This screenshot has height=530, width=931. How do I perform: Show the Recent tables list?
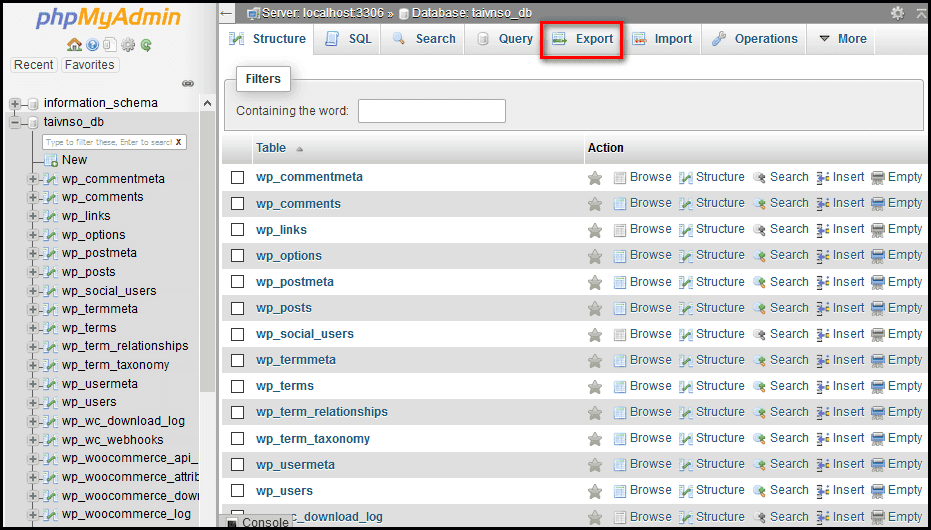click(34, 65)
